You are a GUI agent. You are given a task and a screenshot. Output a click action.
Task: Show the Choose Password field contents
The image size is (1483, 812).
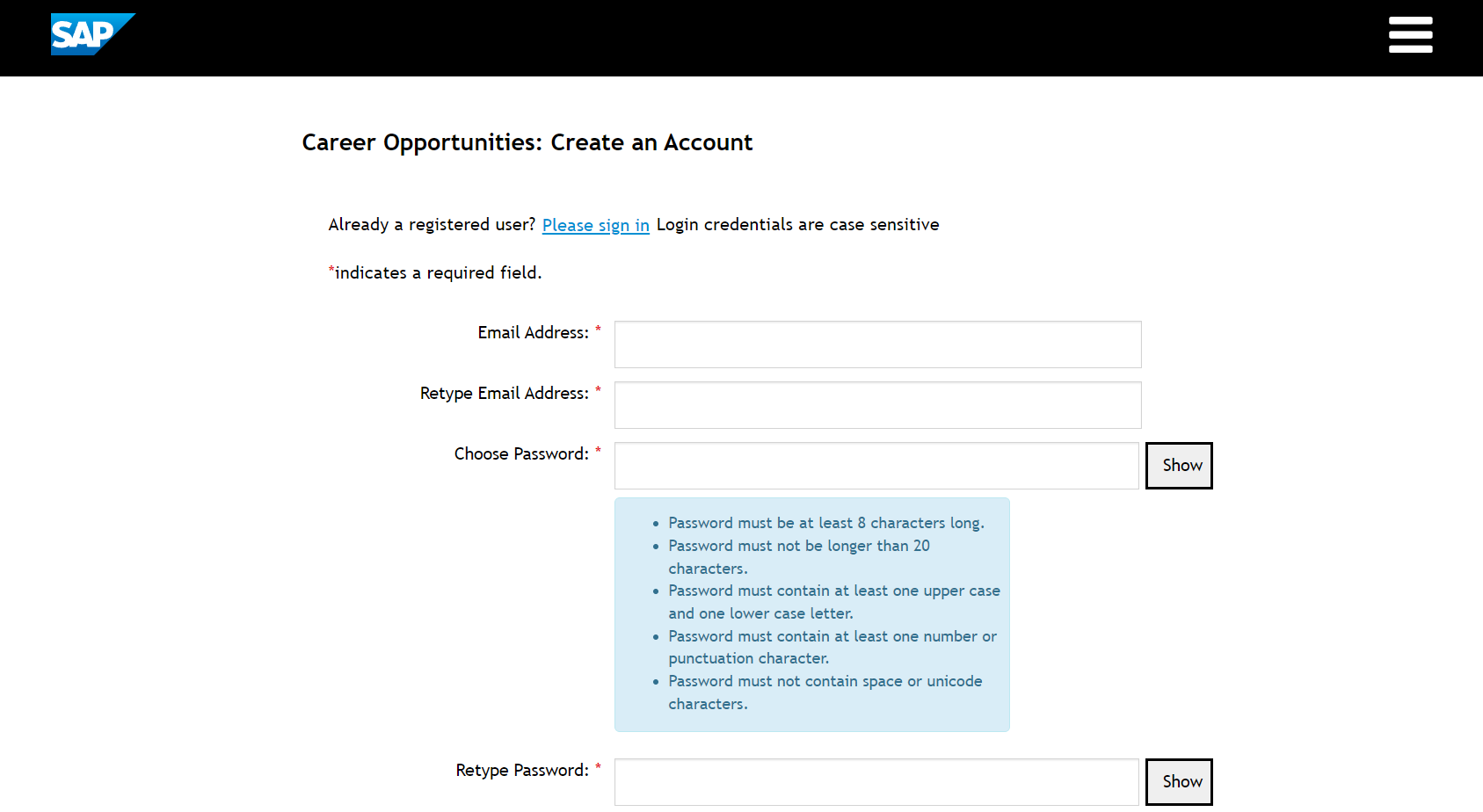pos(1179,466)
